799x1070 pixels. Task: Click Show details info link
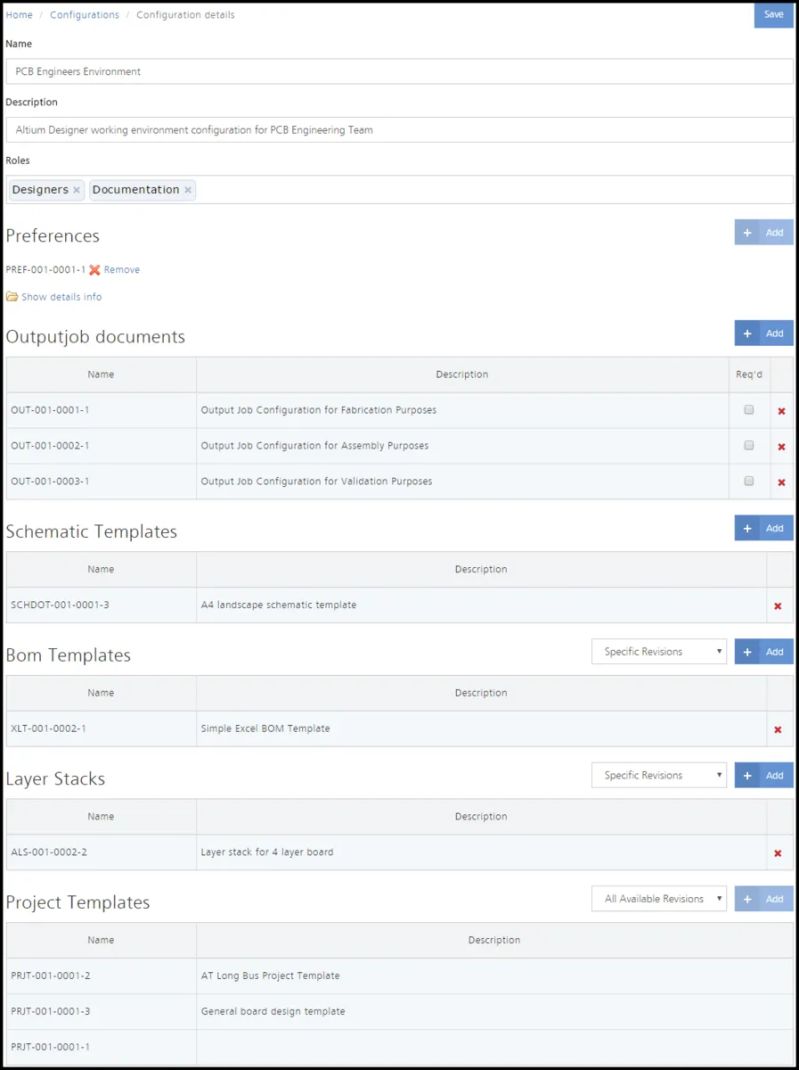coord(61,297)
